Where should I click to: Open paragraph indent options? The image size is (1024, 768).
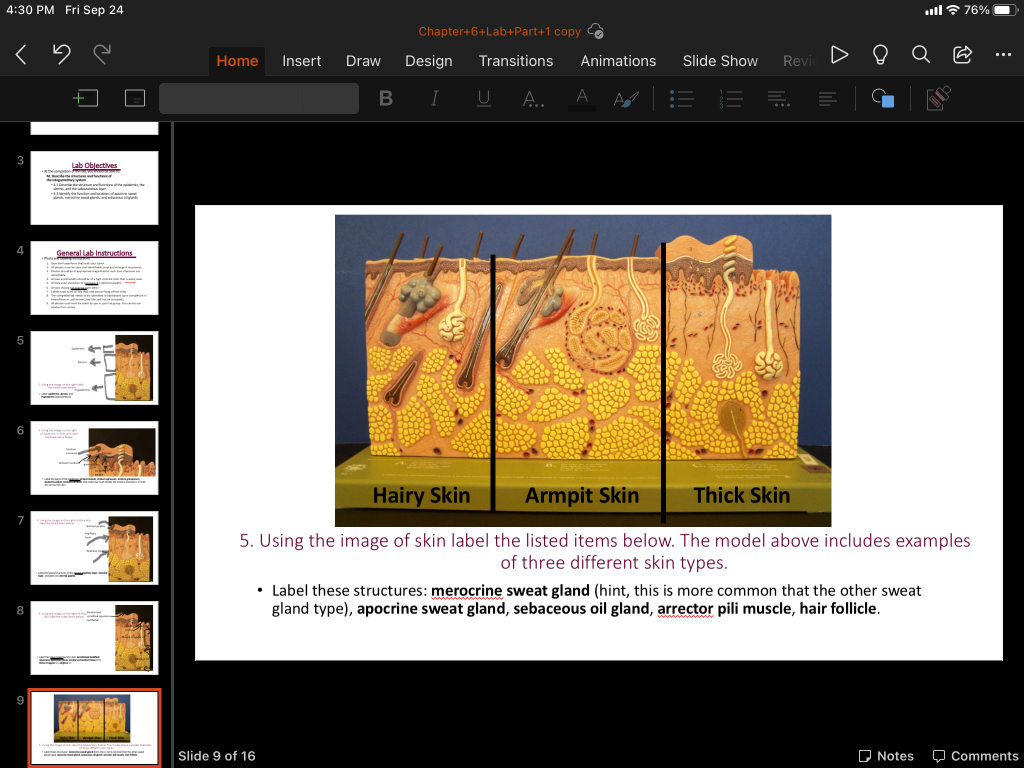coord(778,99)
